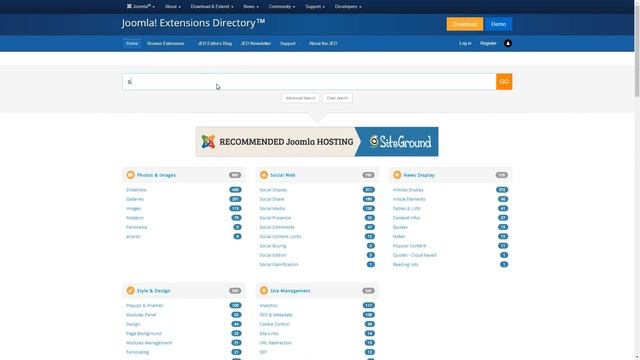This screenshot has width=640, height=360.
Task: Open the Quotes subcategory
Action: [x=400, y=227]
